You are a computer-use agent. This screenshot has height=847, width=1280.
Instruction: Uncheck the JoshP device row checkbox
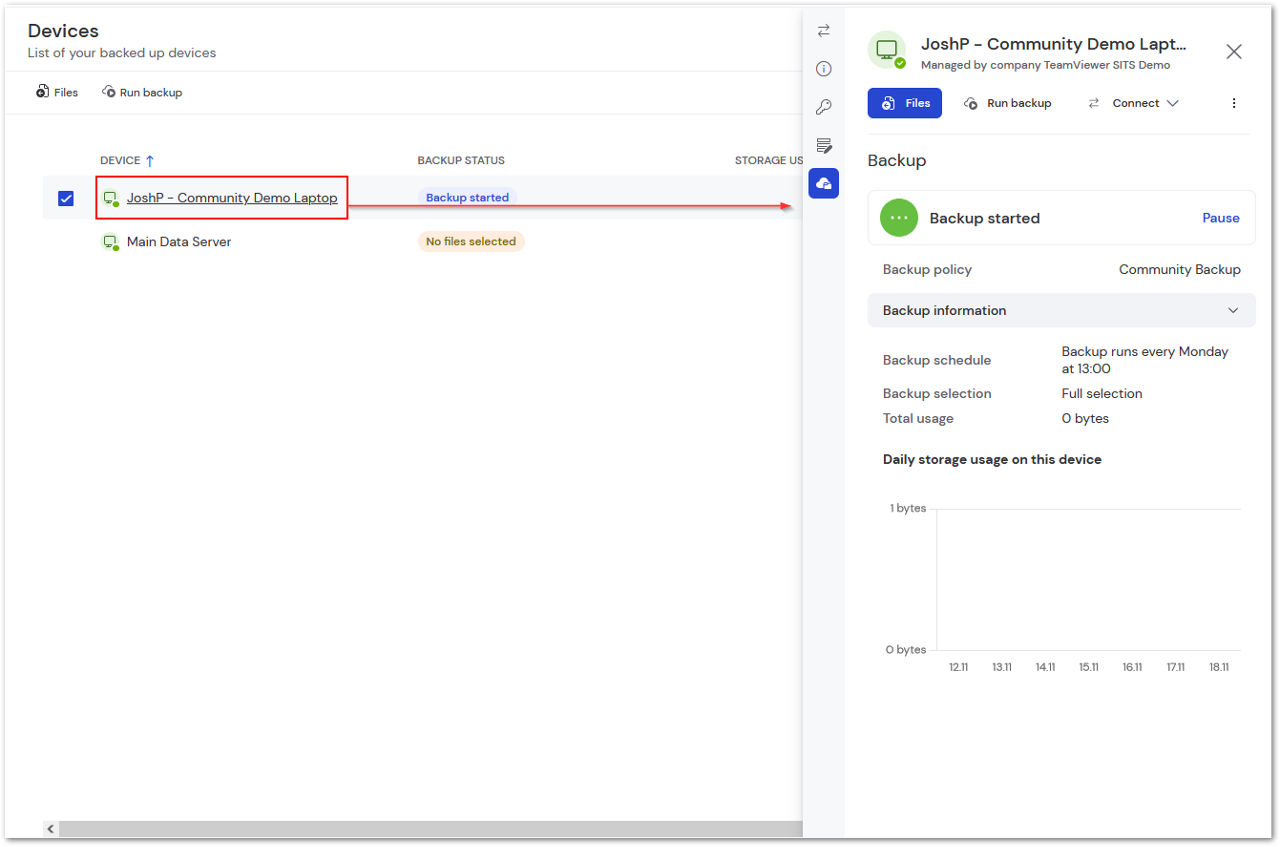[65, 198]
